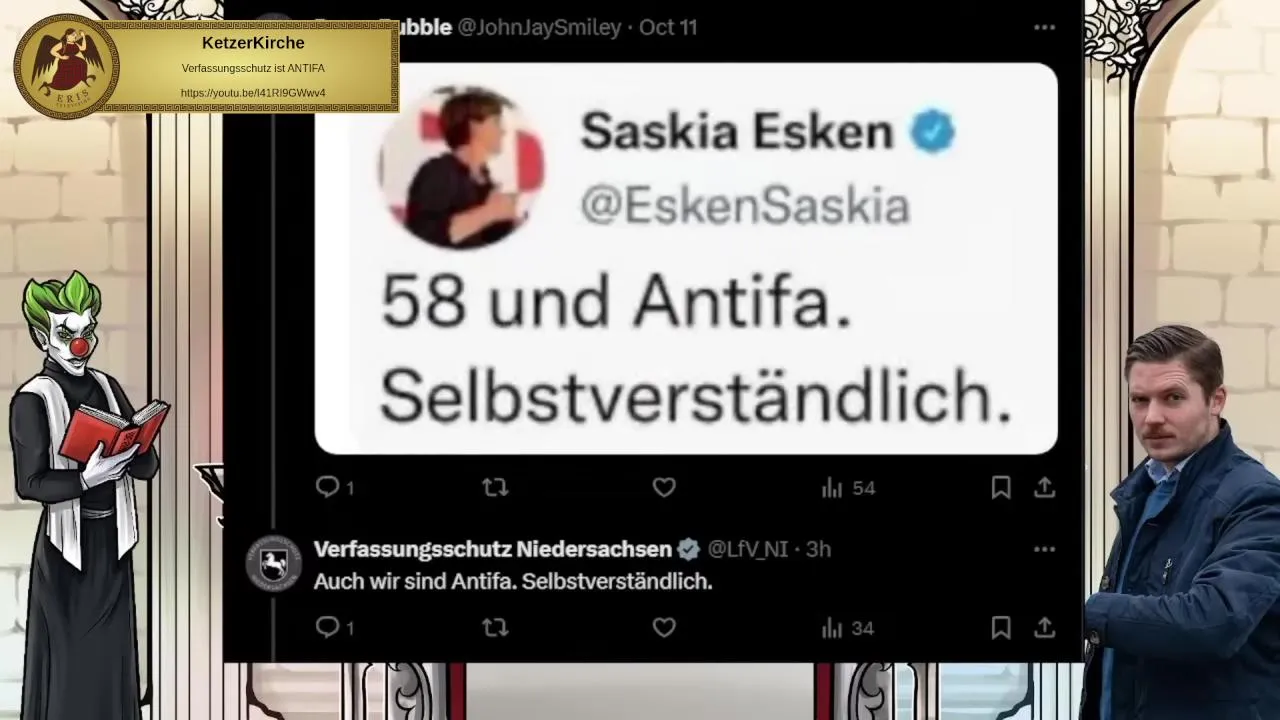Open Verfassungsschutz Niedersachsen profile name
The height and width of the screenshot is (720, 1280).
pyautogui.click(x=493, y=549)
